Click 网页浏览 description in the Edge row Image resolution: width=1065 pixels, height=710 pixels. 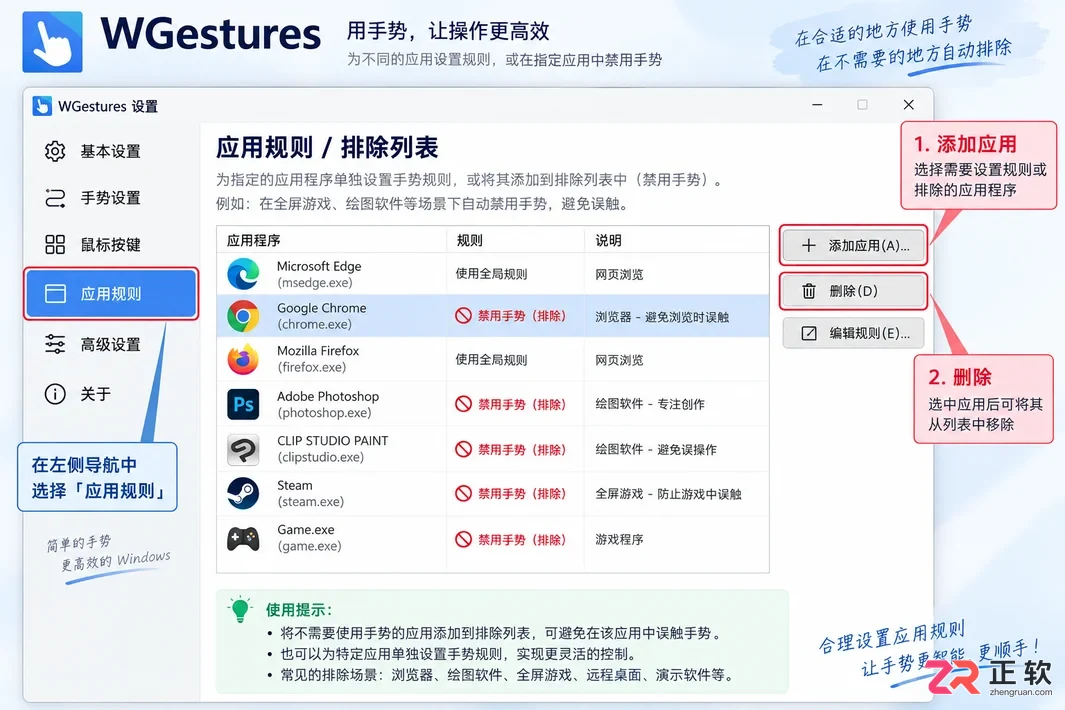point(619,274)
